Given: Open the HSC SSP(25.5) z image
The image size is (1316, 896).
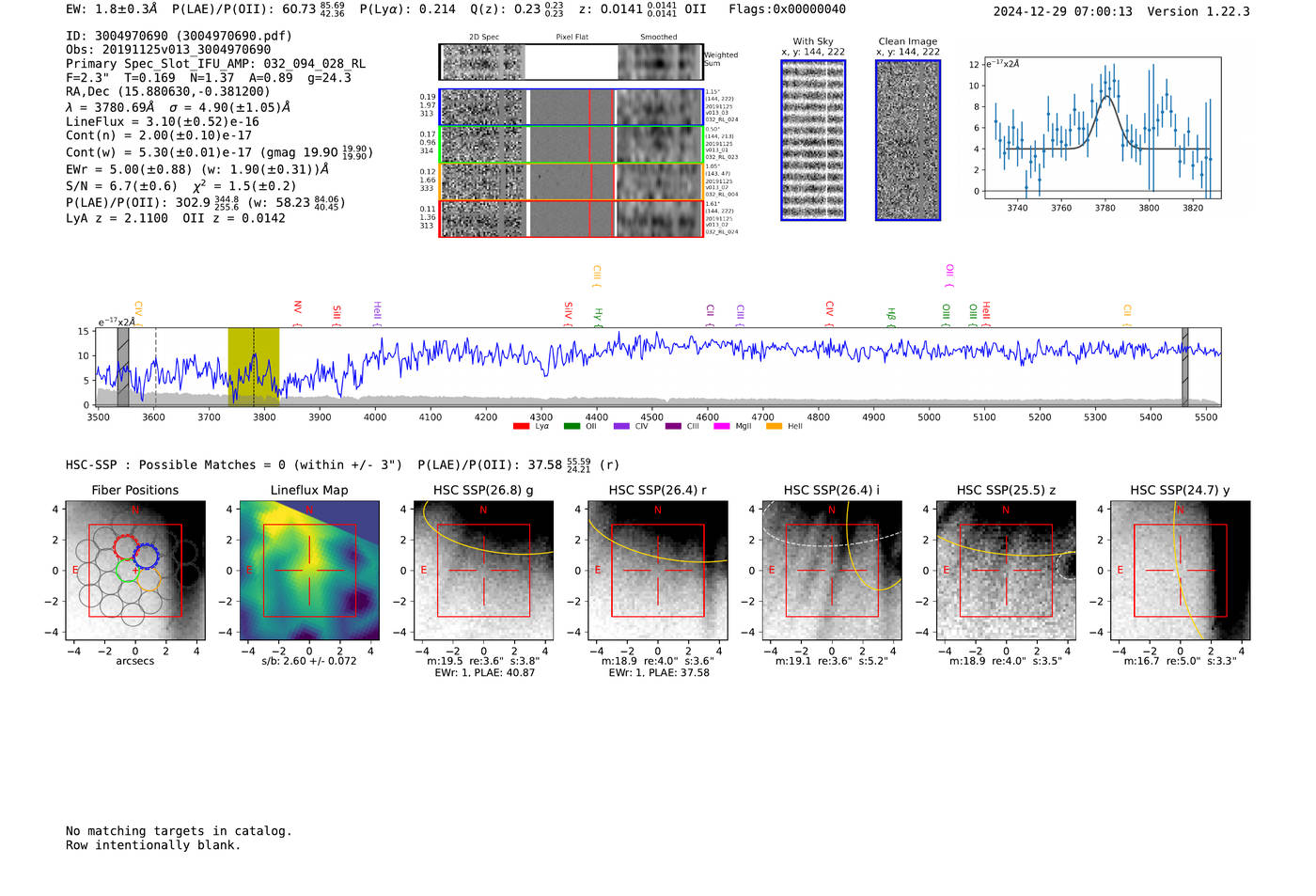Looking at the screenshot, I should tap(1006, 571).
